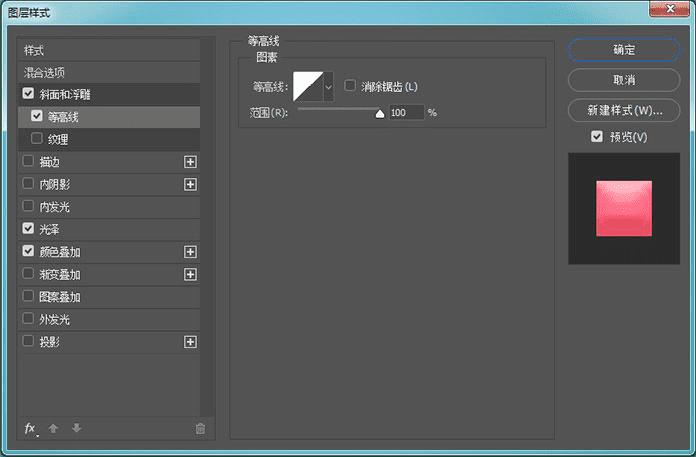The image size is (696, 457).
Task: Enable the 描边 checkbox
Action: point(28,161)
